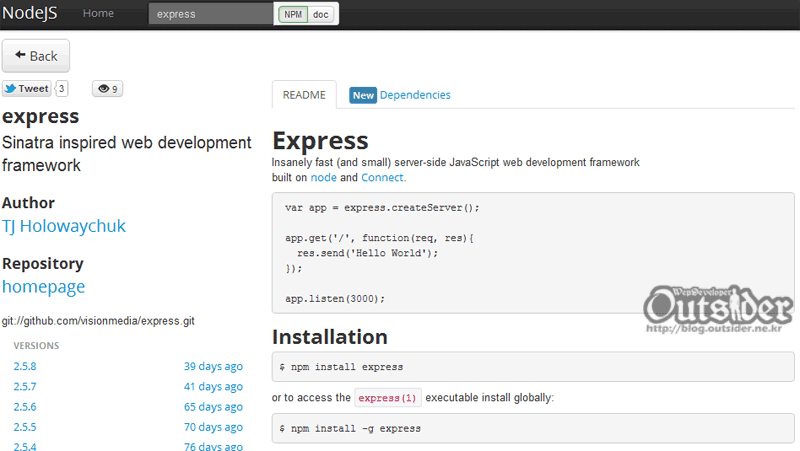This screenshot has width=800, height=451.
Task: Click the 39 days ago timestamp
Action: [x=213, y=366]
